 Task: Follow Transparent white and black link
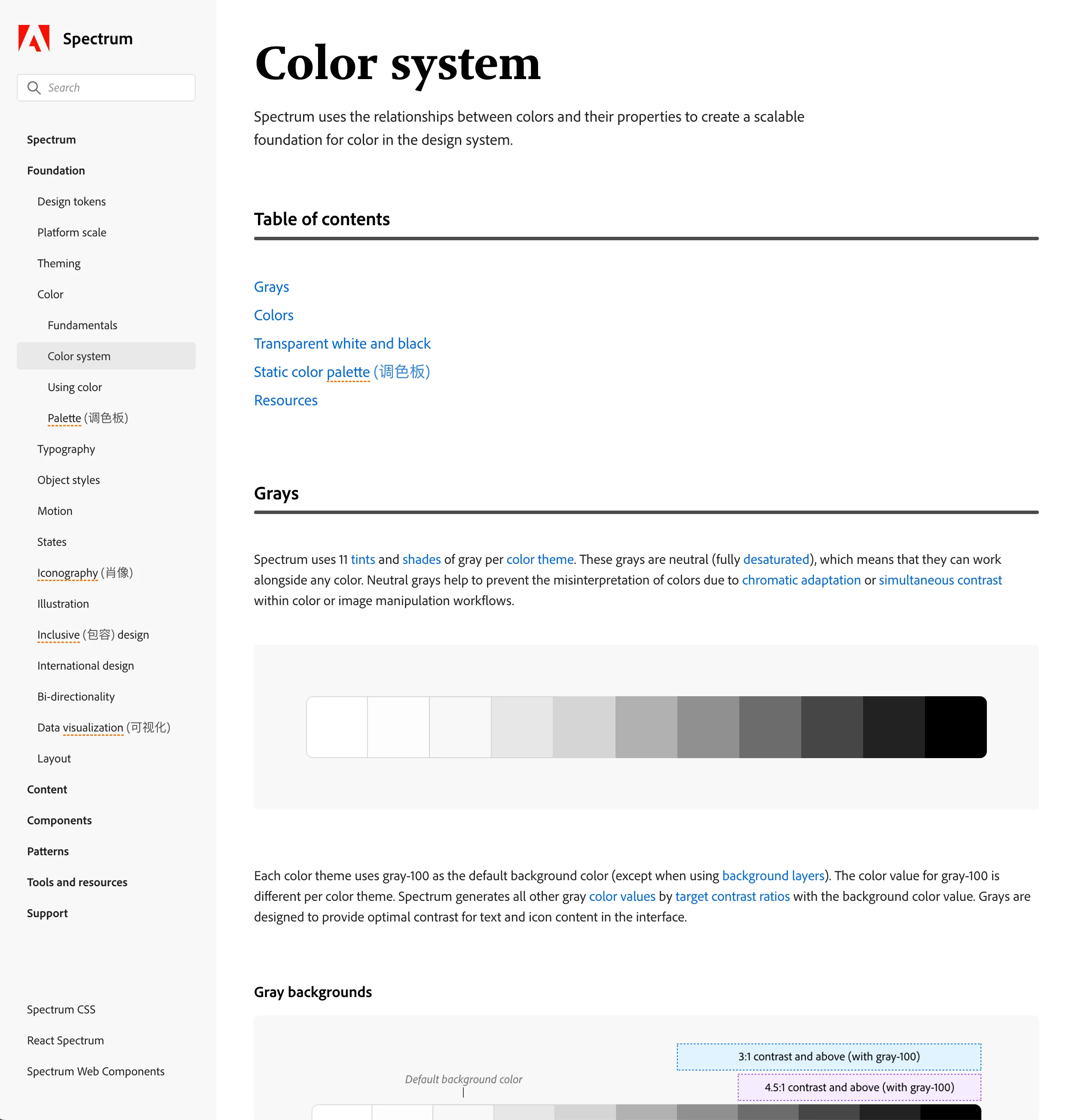pos(342,343)
